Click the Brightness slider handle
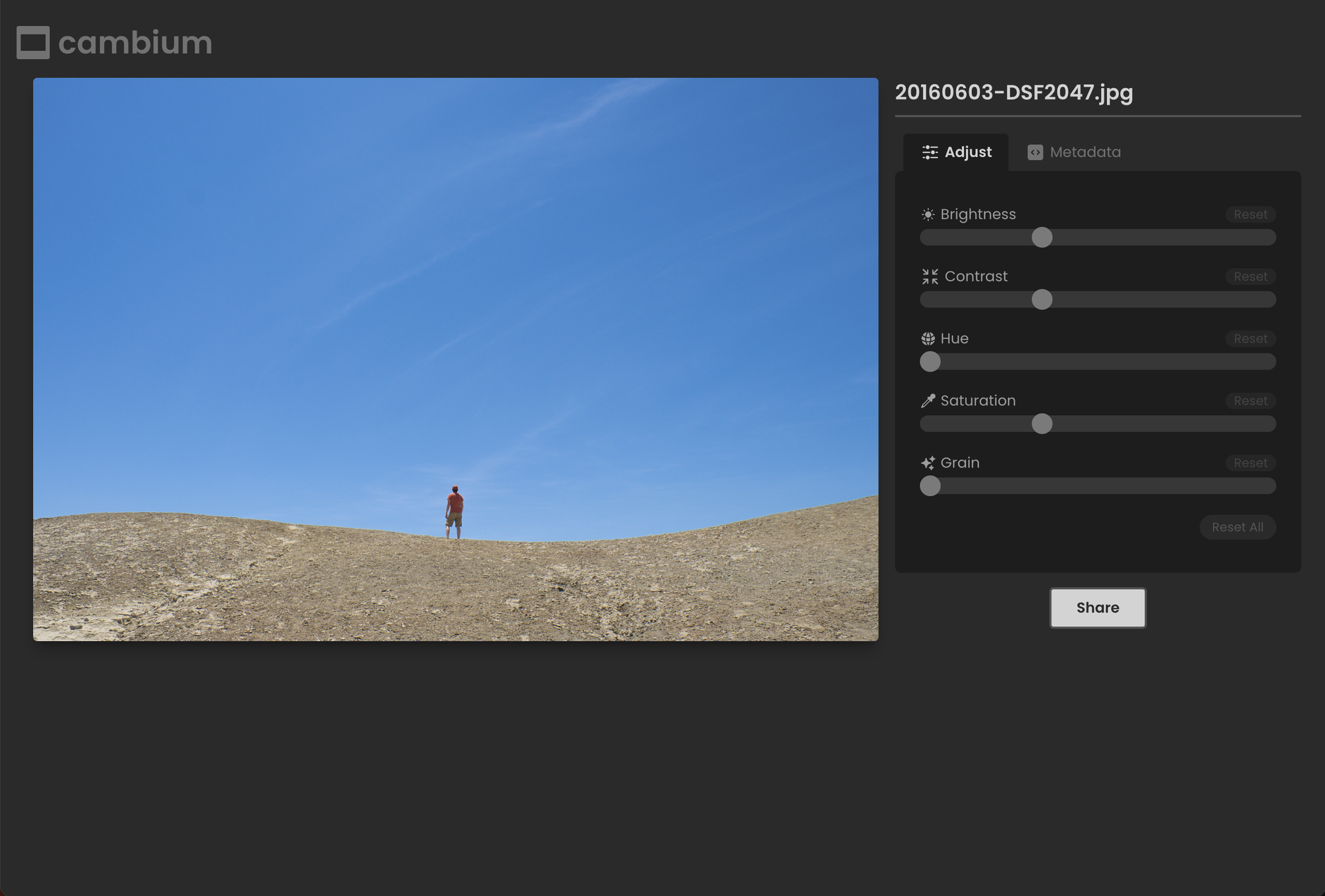 (x=1042, y=237)
